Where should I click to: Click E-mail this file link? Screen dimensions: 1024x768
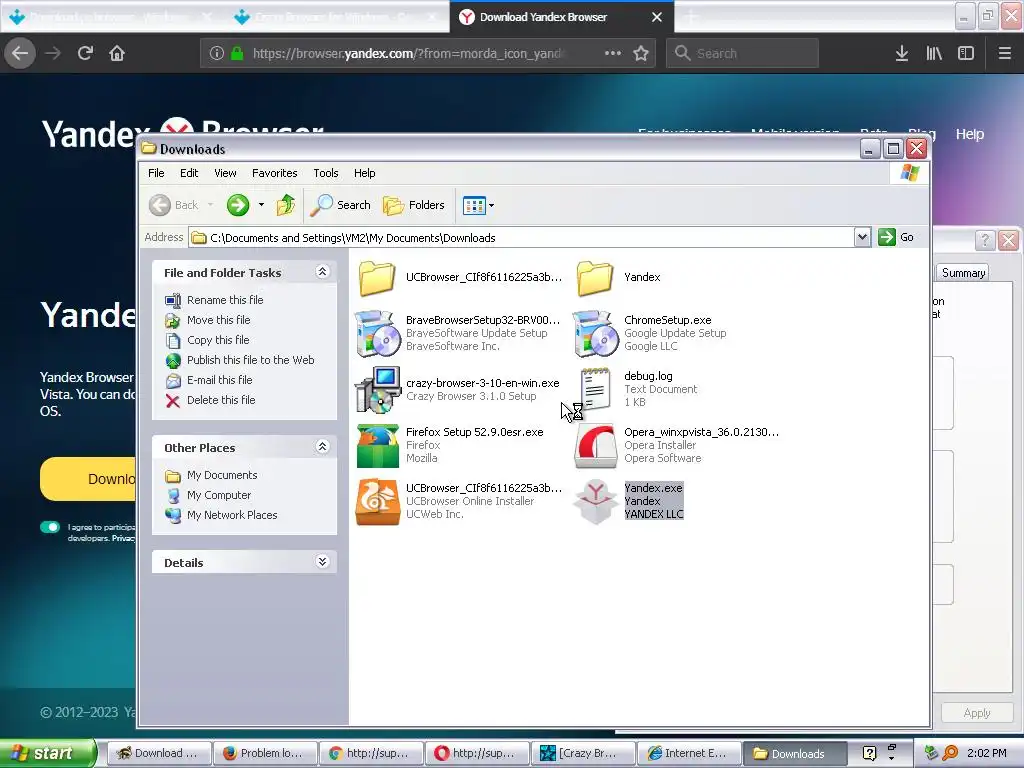click(219, 380)
